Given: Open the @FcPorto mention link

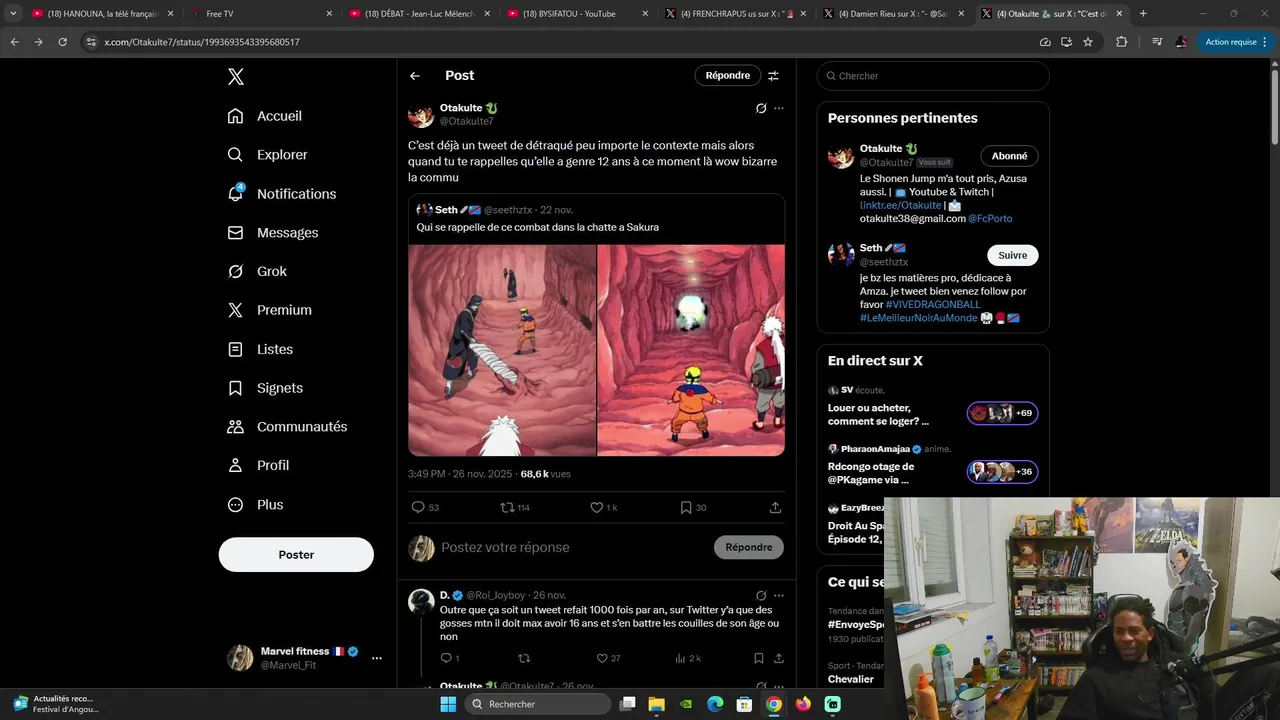Looking at the screenshot, I should [990, 218].
